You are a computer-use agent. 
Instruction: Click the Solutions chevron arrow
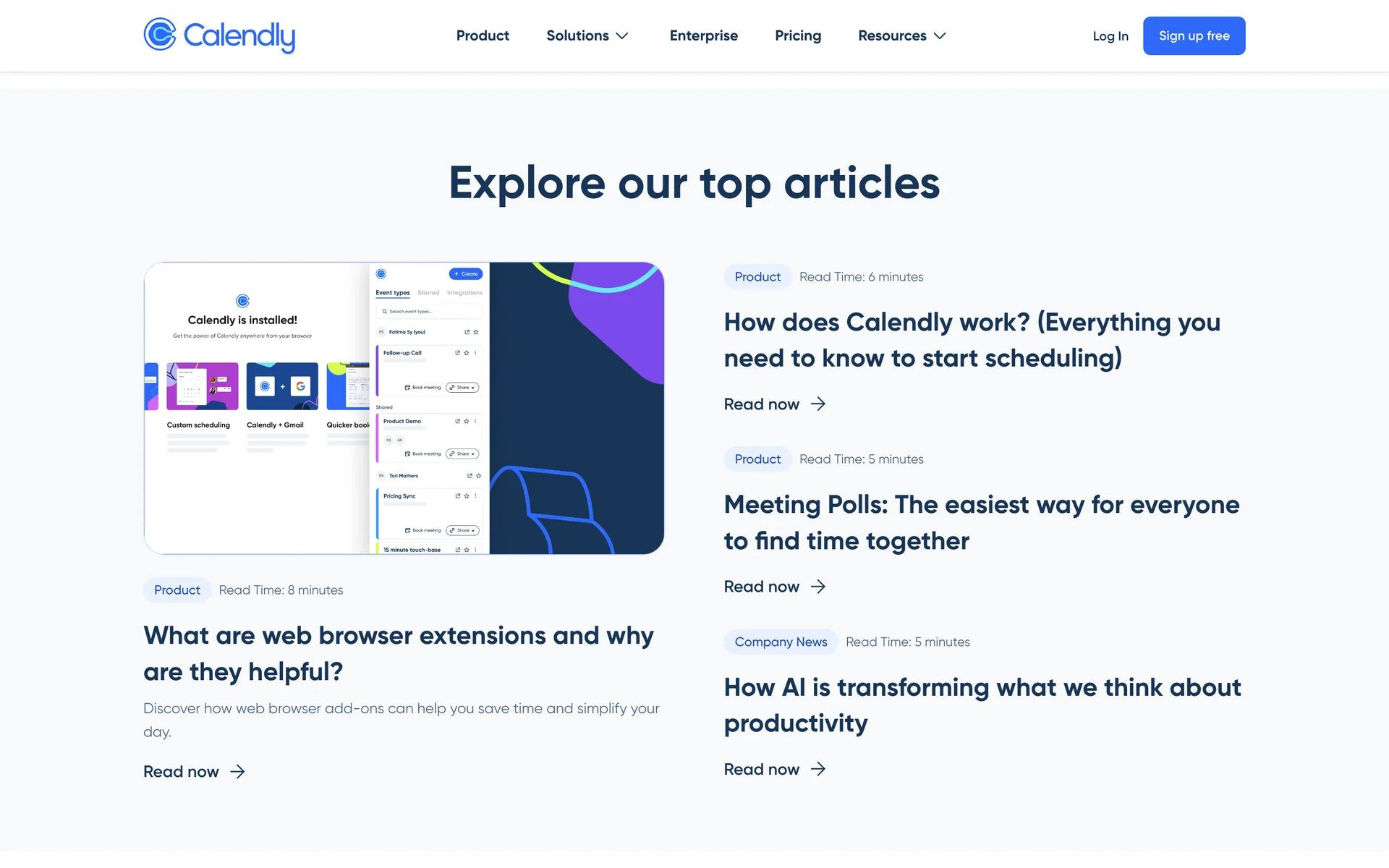click(x=622, y=36)
